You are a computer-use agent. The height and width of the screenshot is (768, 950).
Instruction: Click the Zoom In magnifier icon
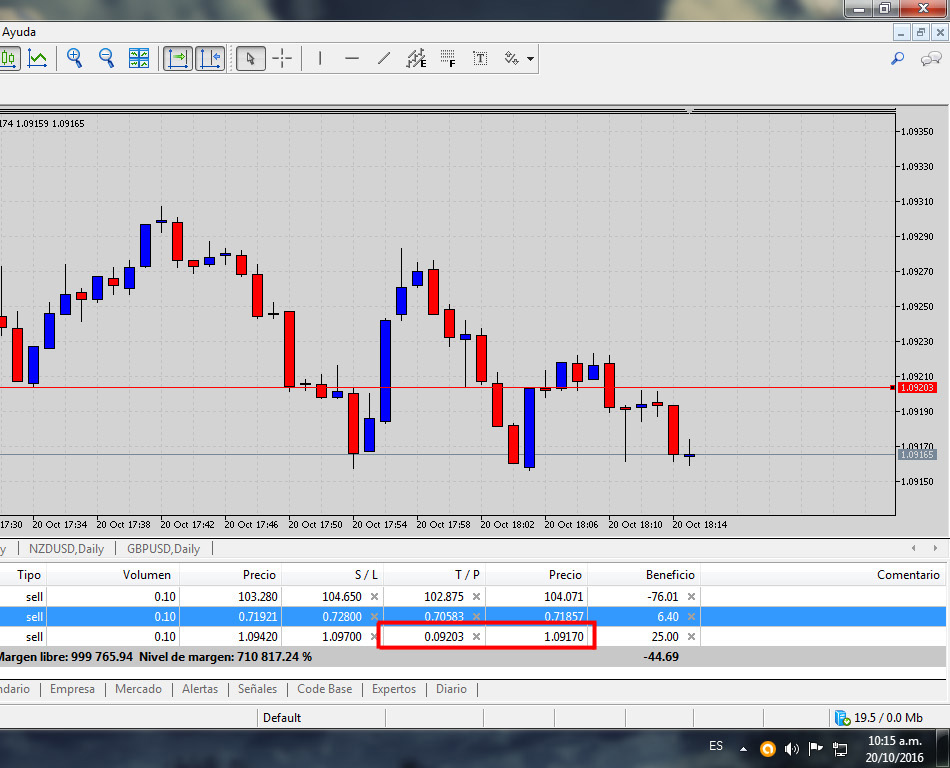pyautogui.click(x=74, y=58)
